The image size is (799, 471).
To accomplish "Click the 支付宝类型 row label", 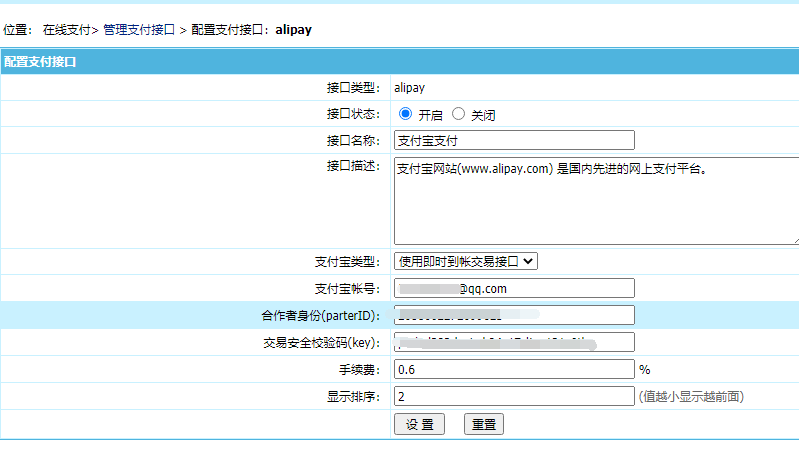I will pyautogui.click(x=348, y=262).
